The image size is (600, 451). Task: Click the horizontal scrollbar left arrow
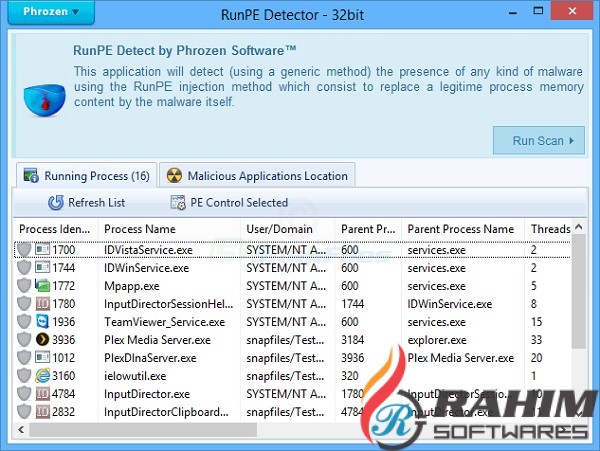pyautogui.click(x=21, y=430)
